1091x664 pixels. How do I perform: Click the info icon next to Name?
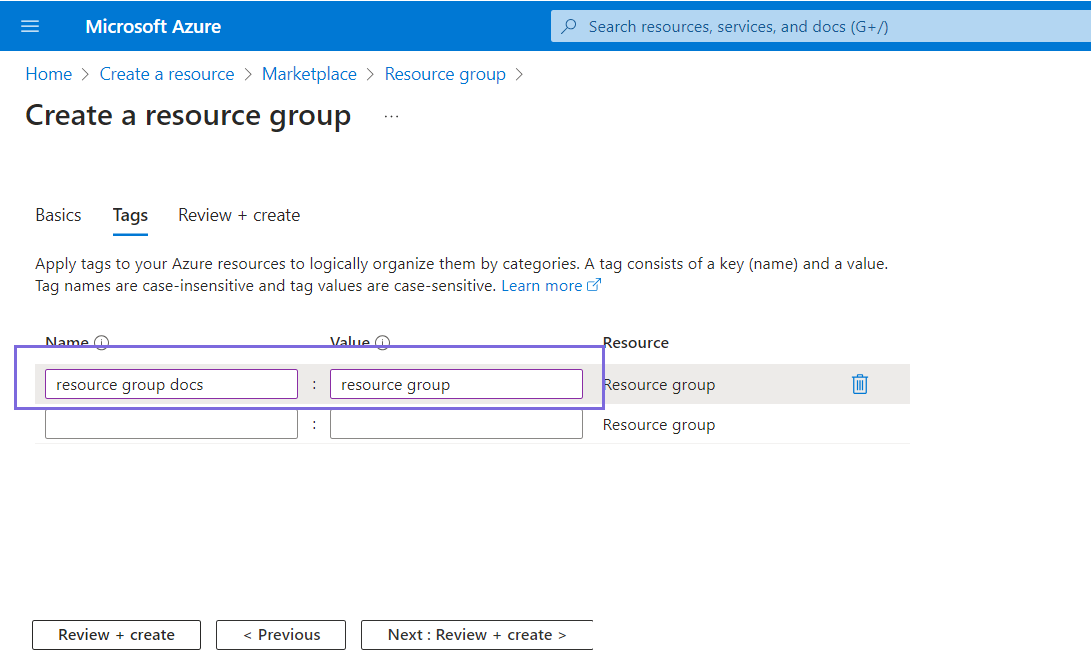point(101,343)
